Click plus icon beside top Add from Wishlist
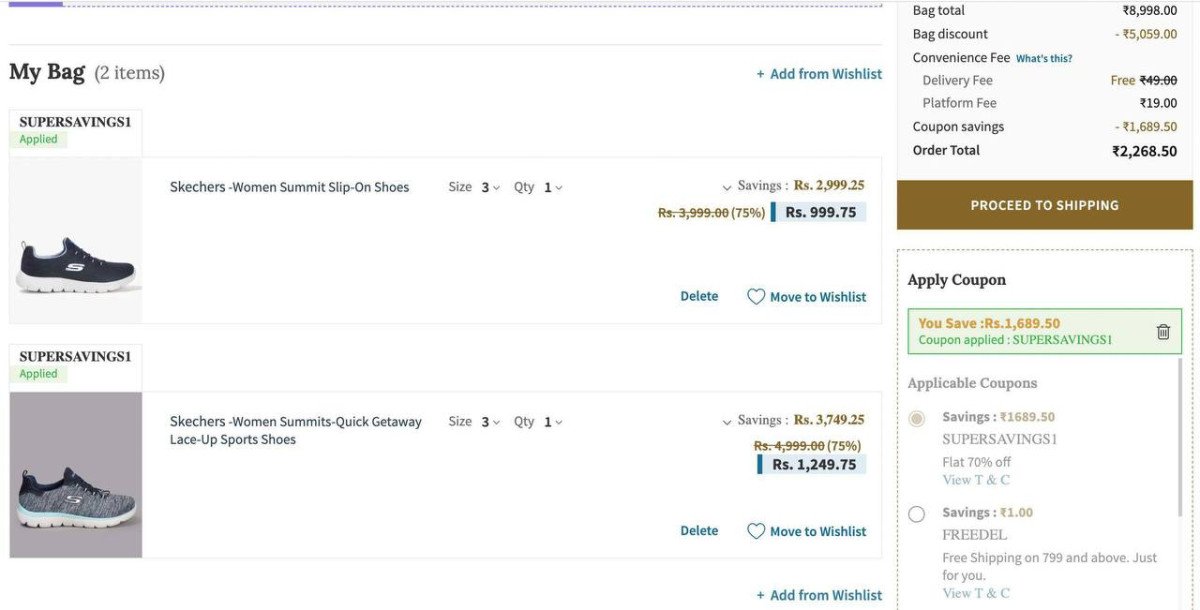This screenshot has width=1200, height=610. [x=760, y=74]
